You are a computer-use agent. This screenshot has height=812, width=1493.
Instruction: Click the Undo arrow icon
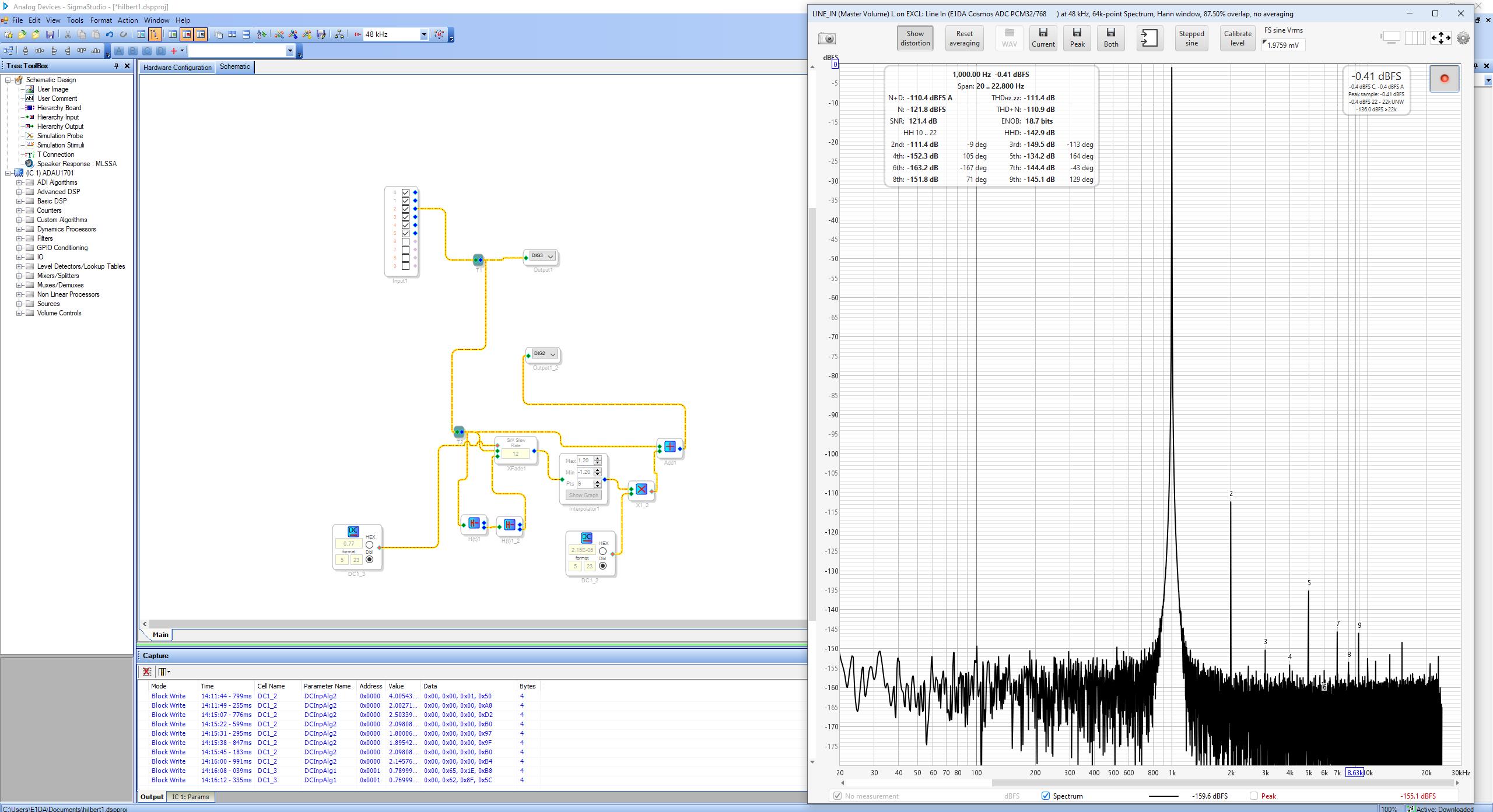110,35
